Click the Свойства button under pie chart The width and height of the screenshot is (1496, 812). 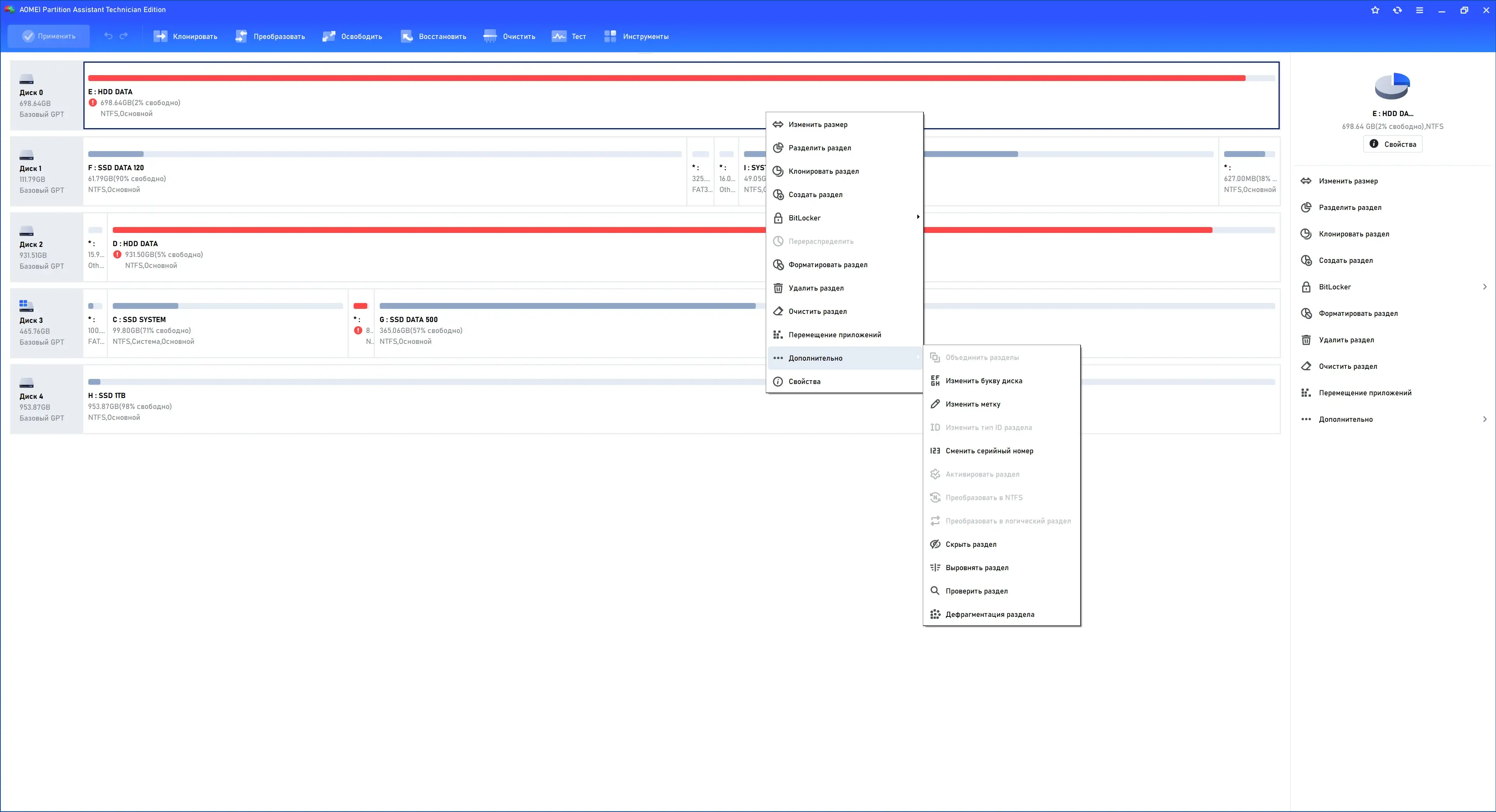1393,144
